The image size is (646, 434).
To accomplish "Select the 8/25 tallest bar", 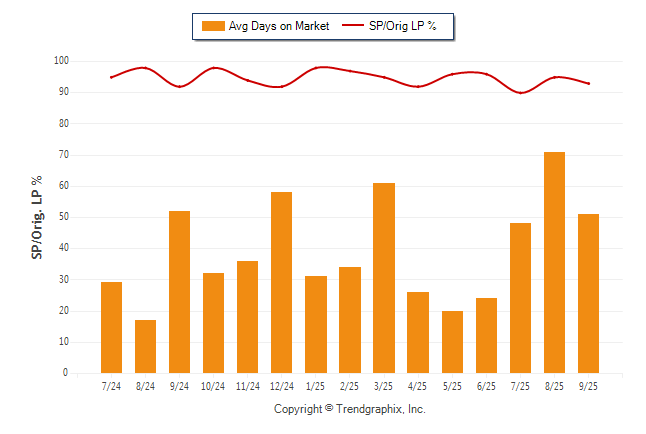I will coord(554,262).
